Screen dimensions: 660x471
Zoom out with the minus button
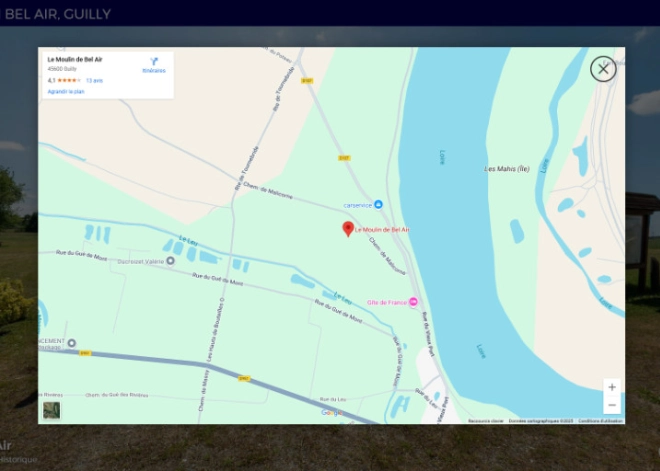(612, 404)
